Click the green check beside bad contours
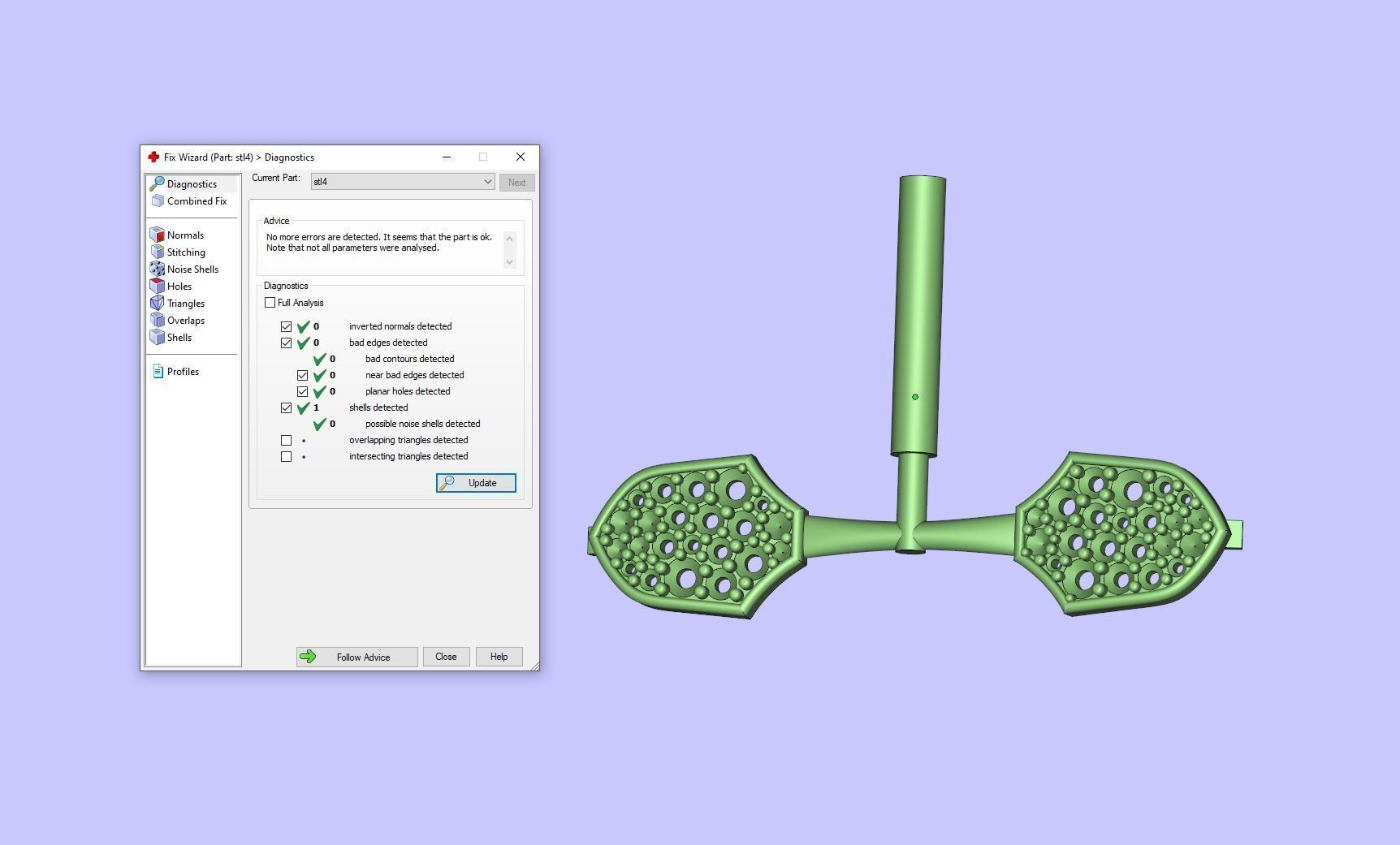This screenshot has width=1400, height=845. coord(320,359)
